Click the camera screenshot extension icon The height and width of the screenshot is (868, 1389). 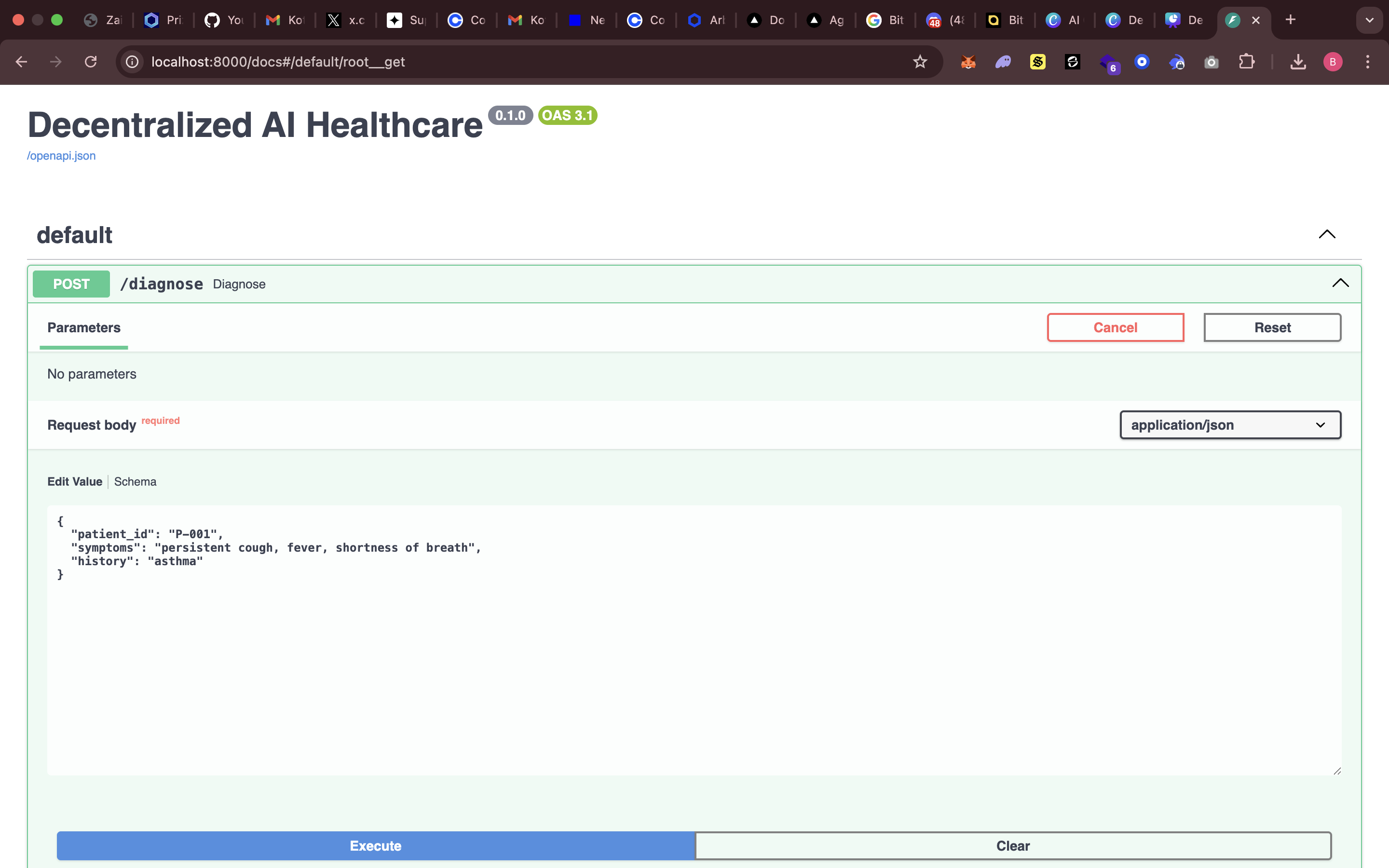pos(1211,62)
